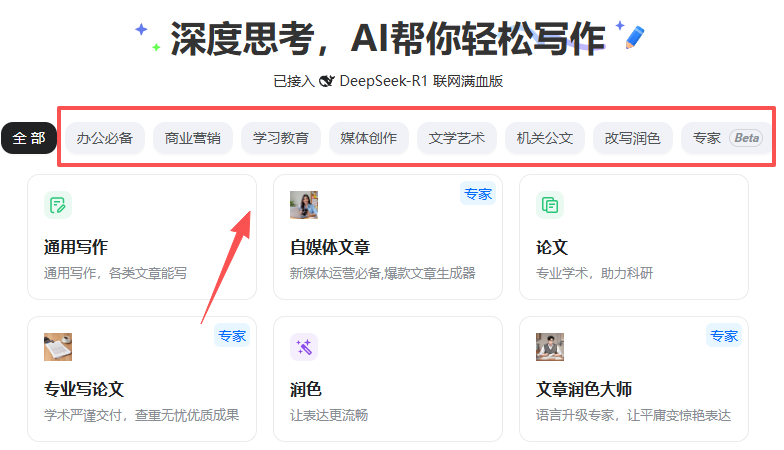Open the 商业营销 category tab
The height and width of the screenshot is (450, 784).
click(x=193, y=138)
